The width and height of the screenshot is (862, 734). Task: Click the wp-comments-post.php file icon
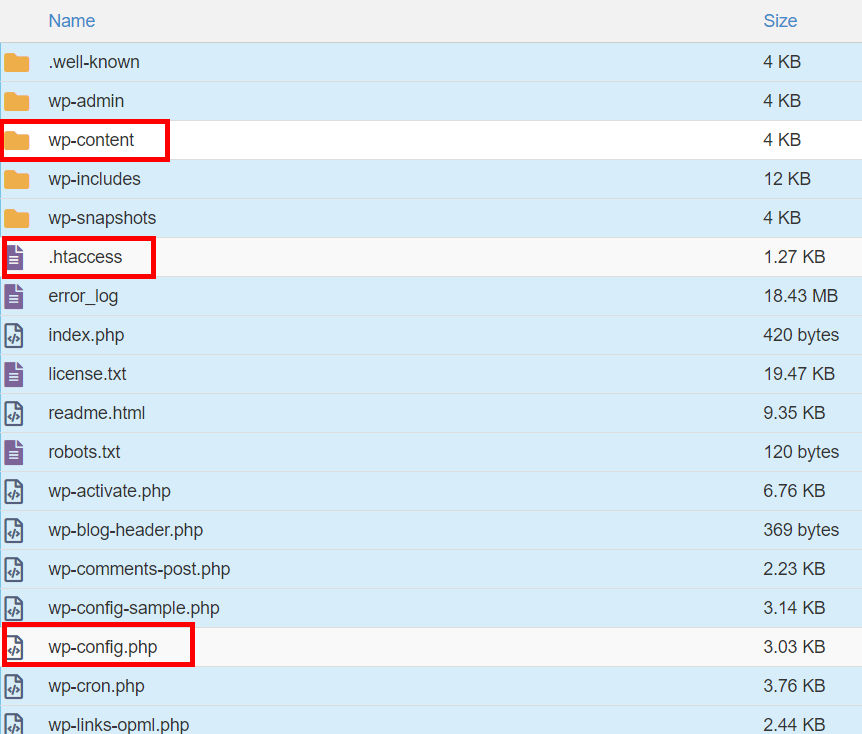click(14, 570)
